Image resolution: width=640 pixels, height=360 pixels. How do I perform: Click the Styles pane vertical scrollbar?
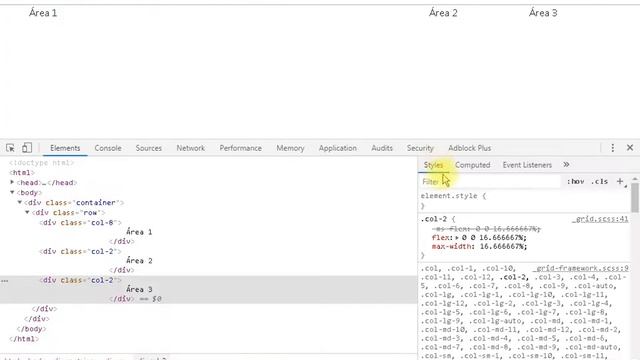click(x=635, y=198)
